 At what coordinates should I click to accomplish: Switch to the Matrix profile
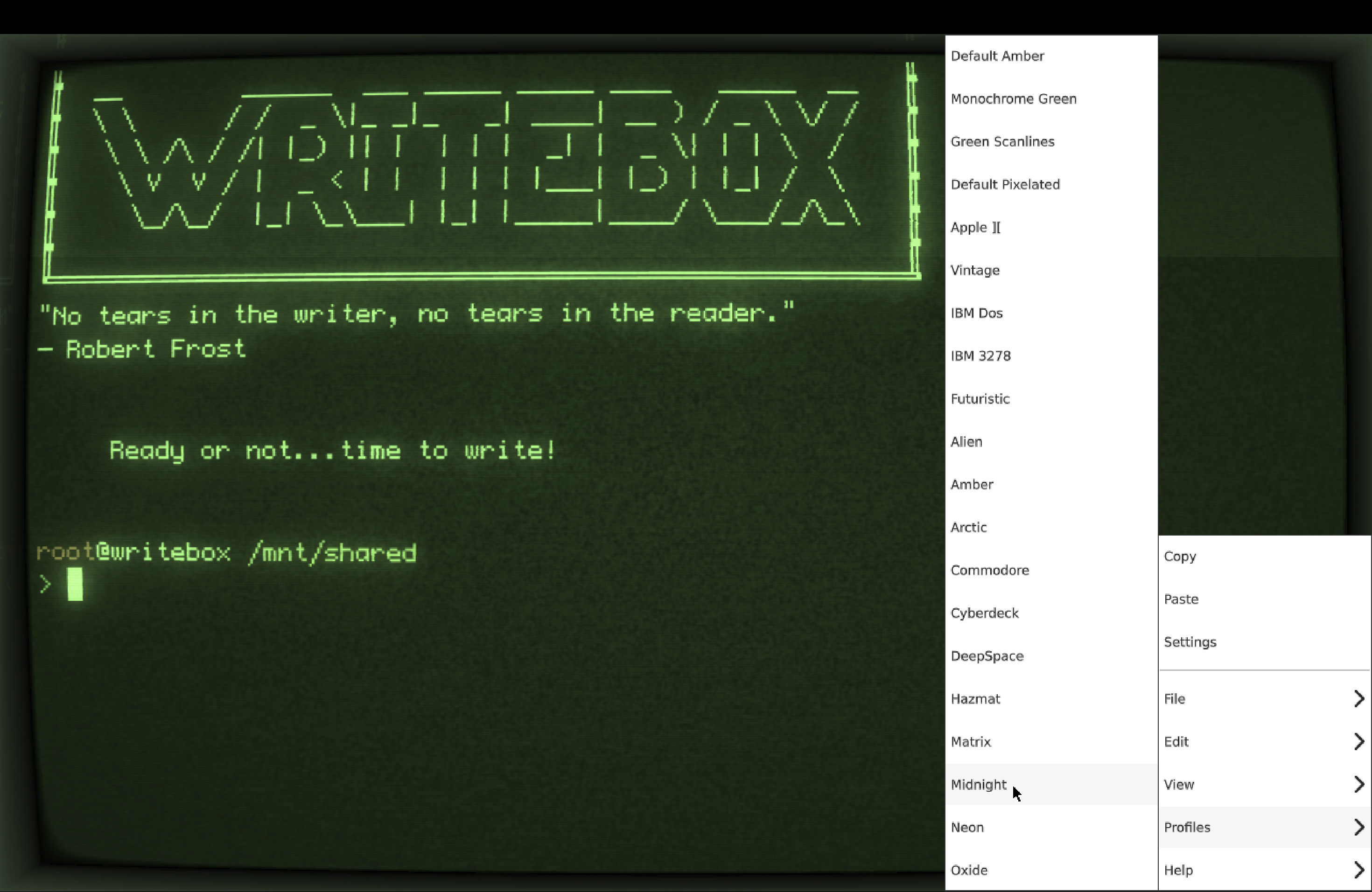[x=1051, y=742]
